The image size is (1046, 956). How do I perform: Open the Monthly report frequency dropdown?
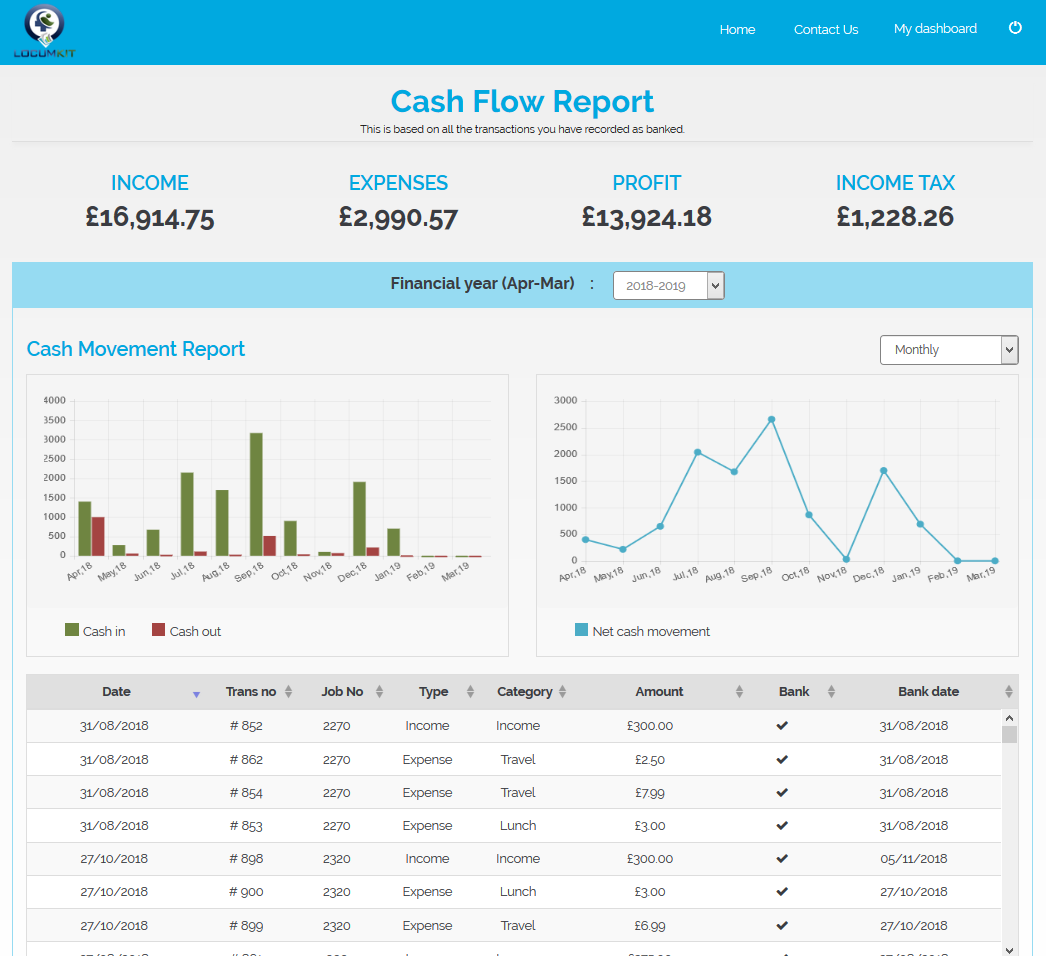click(x=948, y=349)
